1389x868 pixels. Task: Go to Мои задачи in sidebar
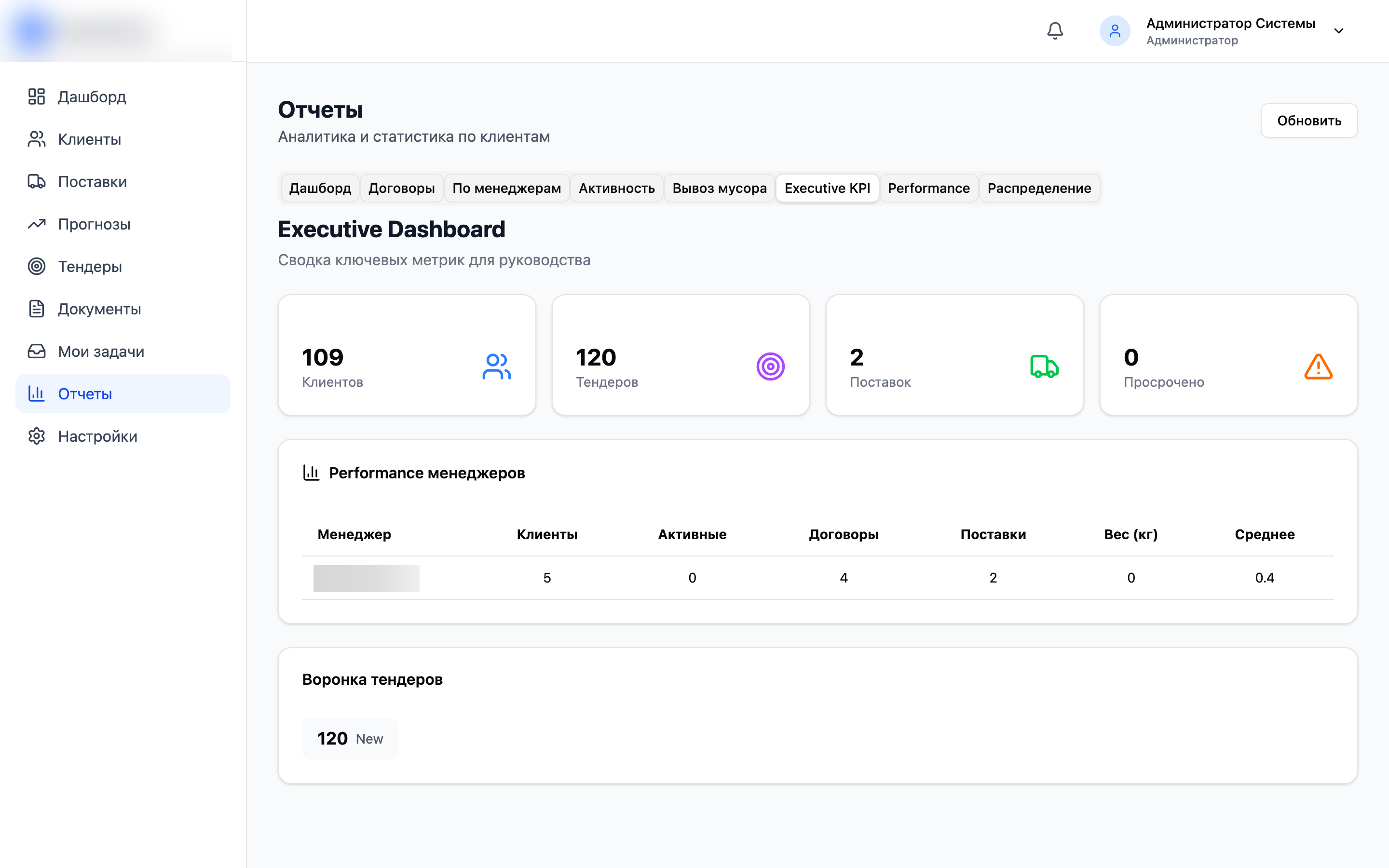pos(123,352)
